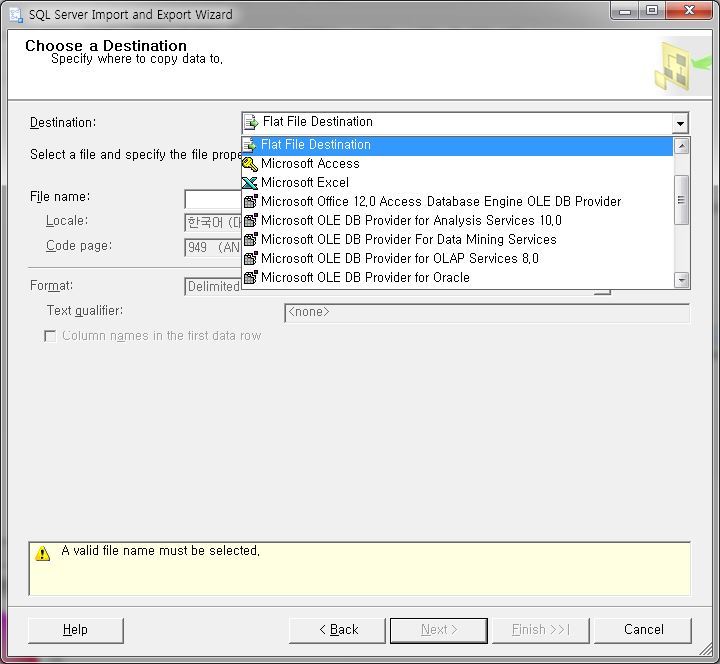The width and height of the screenshot is (720, 664).
Task: Close the SQL Server wizard window
Action: point(689,11)
